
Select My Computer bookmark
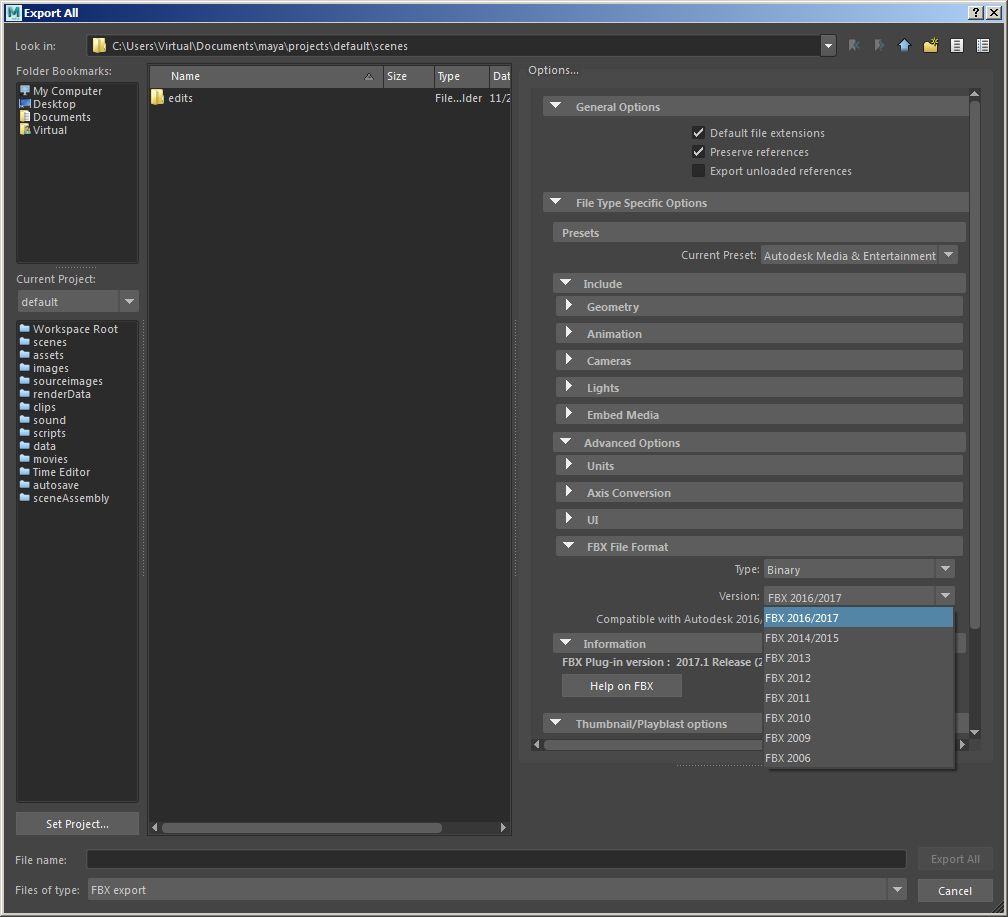[x=66, y=91]
